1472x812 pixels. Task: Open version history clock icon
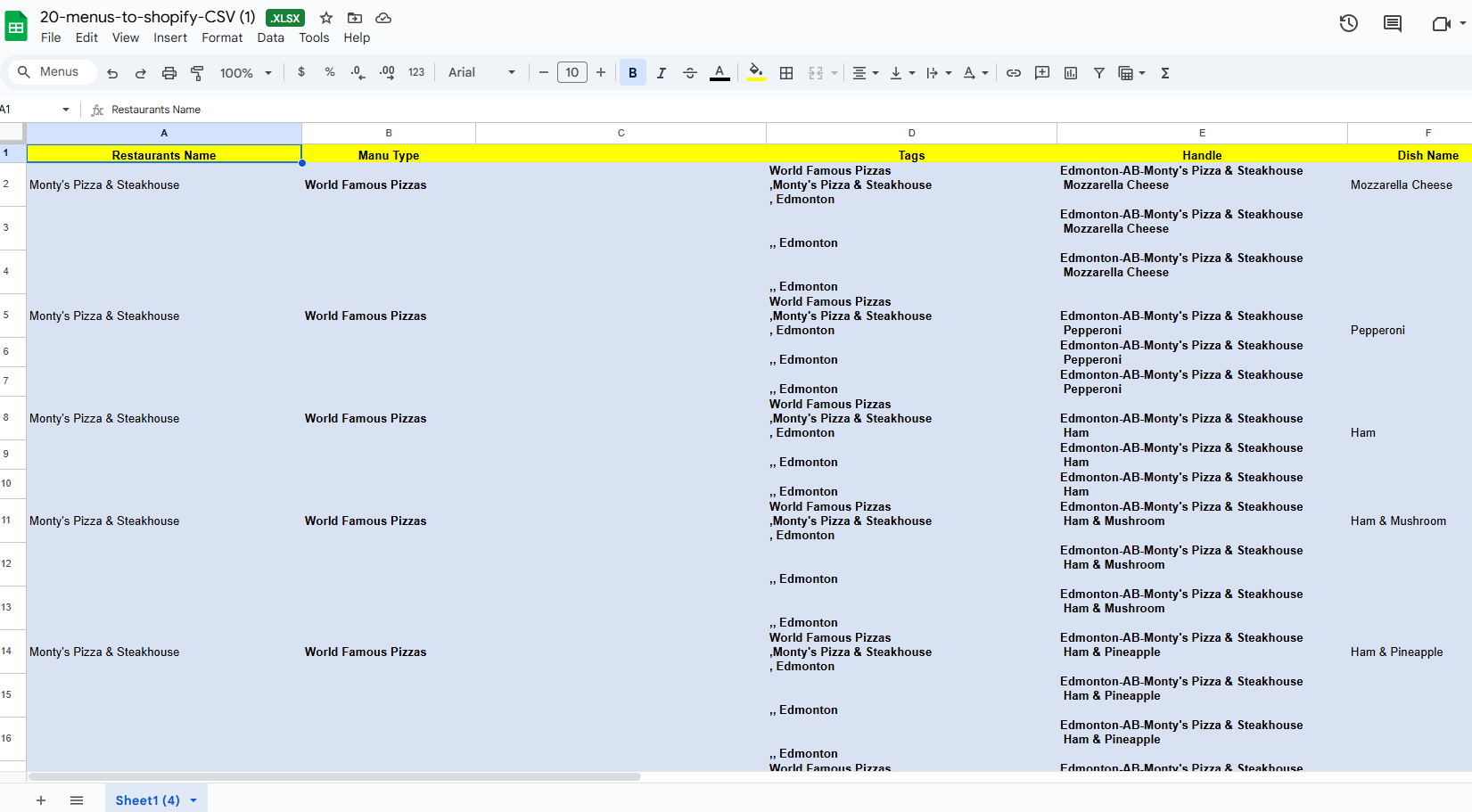[x=1348, y=24]
